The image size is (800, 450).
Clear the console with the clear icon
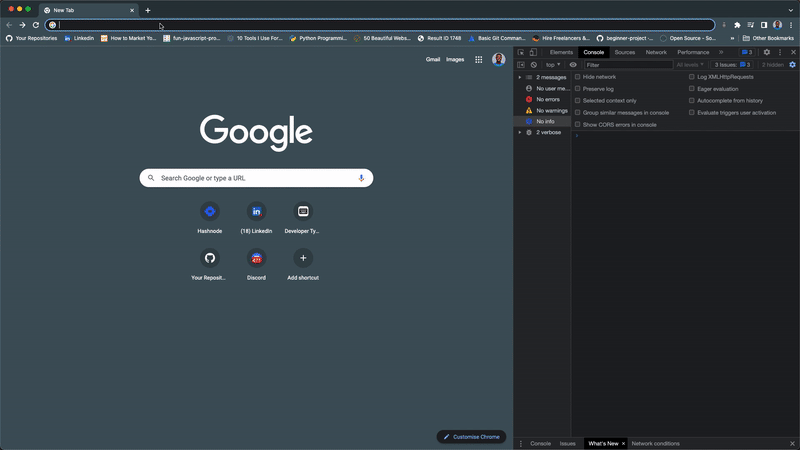click(534, 65)
